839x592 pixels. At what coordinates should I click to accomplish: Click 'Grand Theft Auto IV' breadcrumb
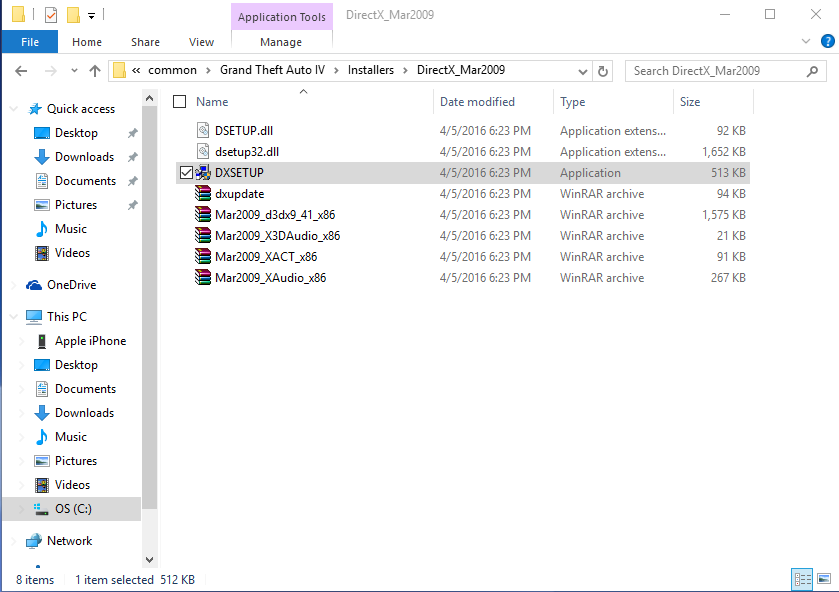[272, 70]
